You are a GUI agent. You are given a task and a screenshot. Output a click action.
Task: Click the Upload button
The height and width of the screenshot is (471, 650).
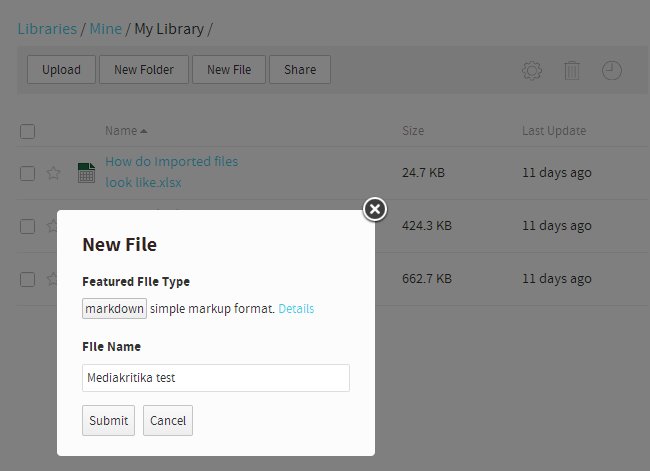pyautogui.click(x=61, y=70)
